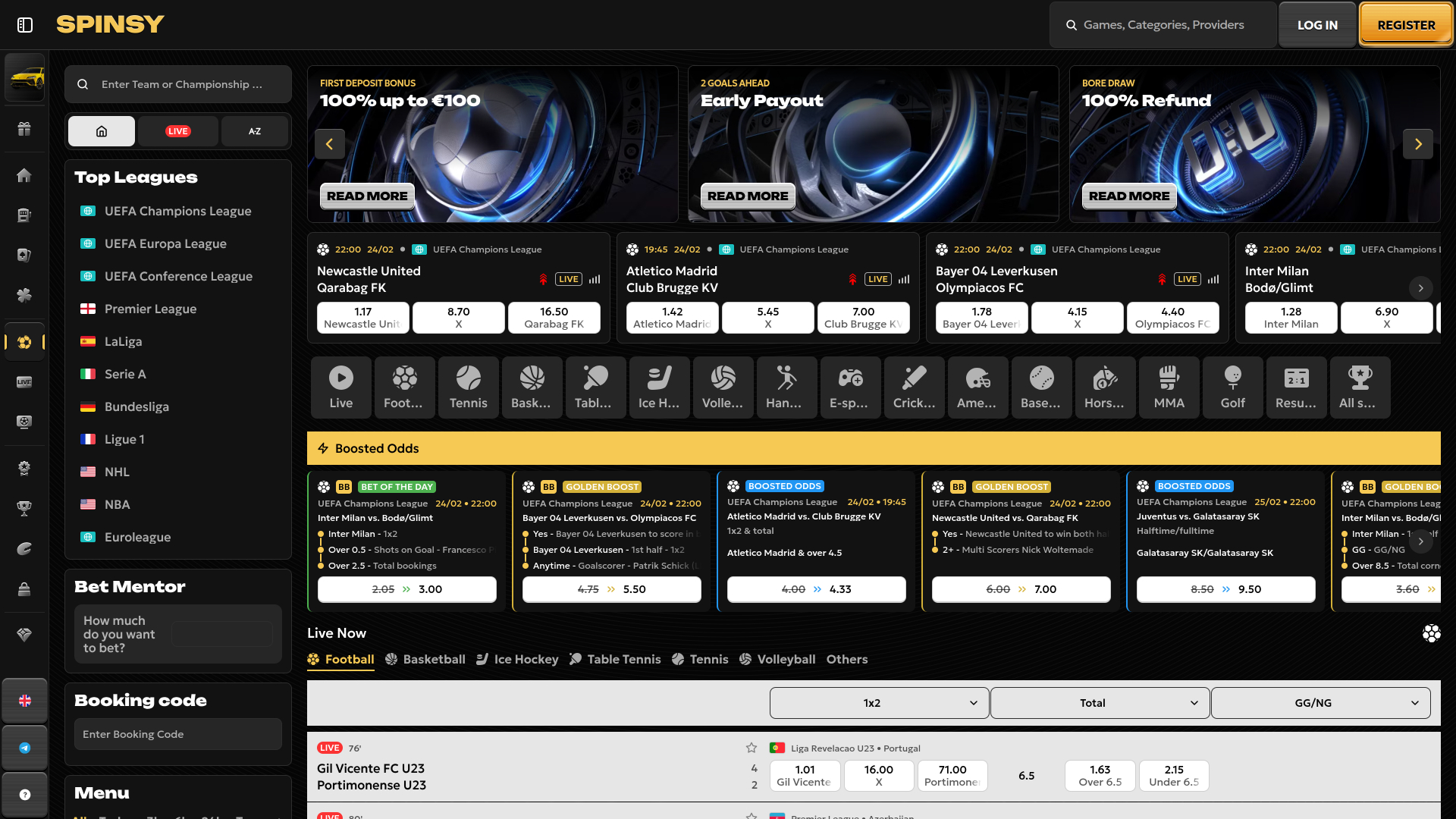Click the star to favorite Gil Vicente match
The image size is (1456, 819).
point(751,748)
